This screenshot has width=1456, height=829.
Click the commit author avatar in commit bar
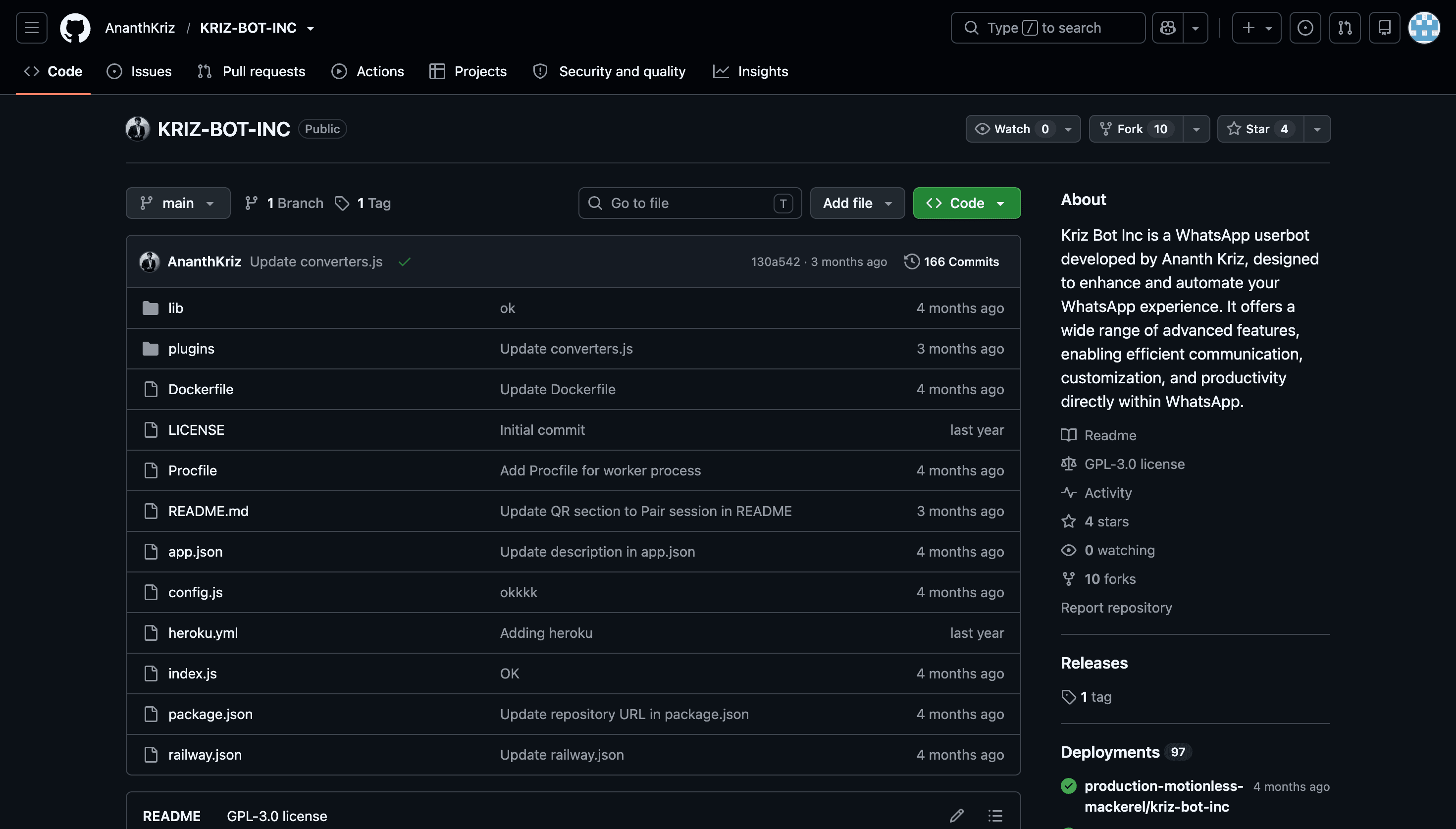pyautogui.click(x=149, y=261)
